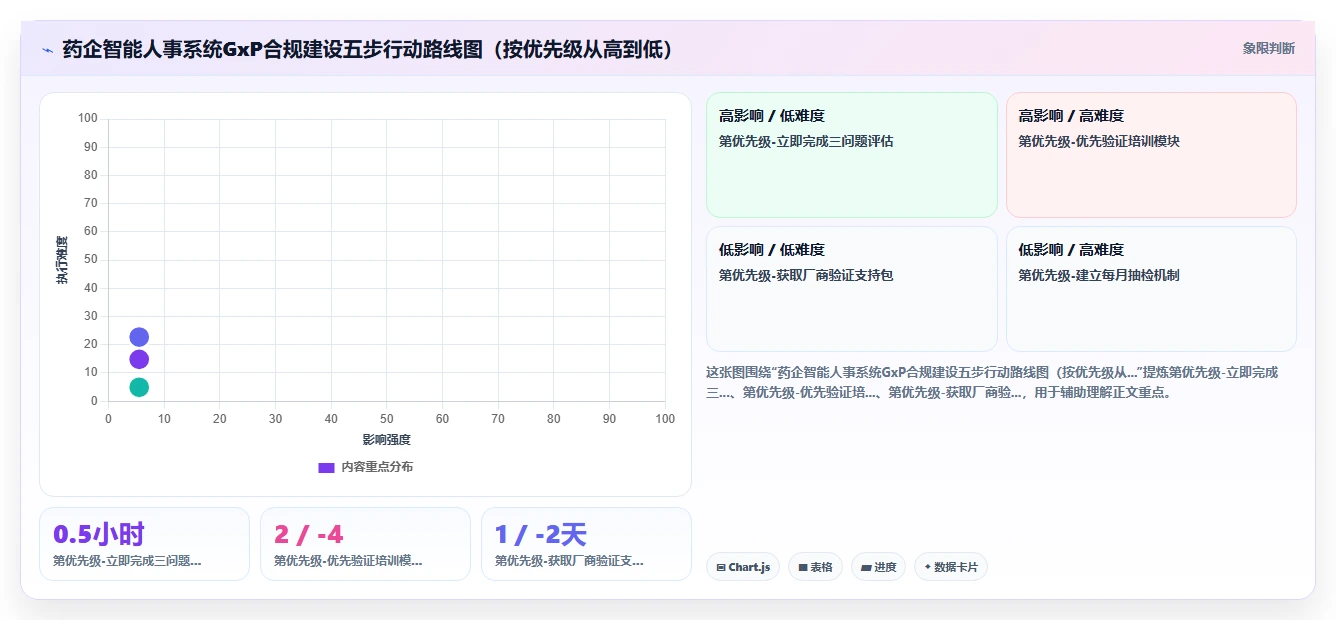Click the sparkle icon in 数据卡片 chip
1336x620 pixels.
pyautogui.click(x=928, y=567)
